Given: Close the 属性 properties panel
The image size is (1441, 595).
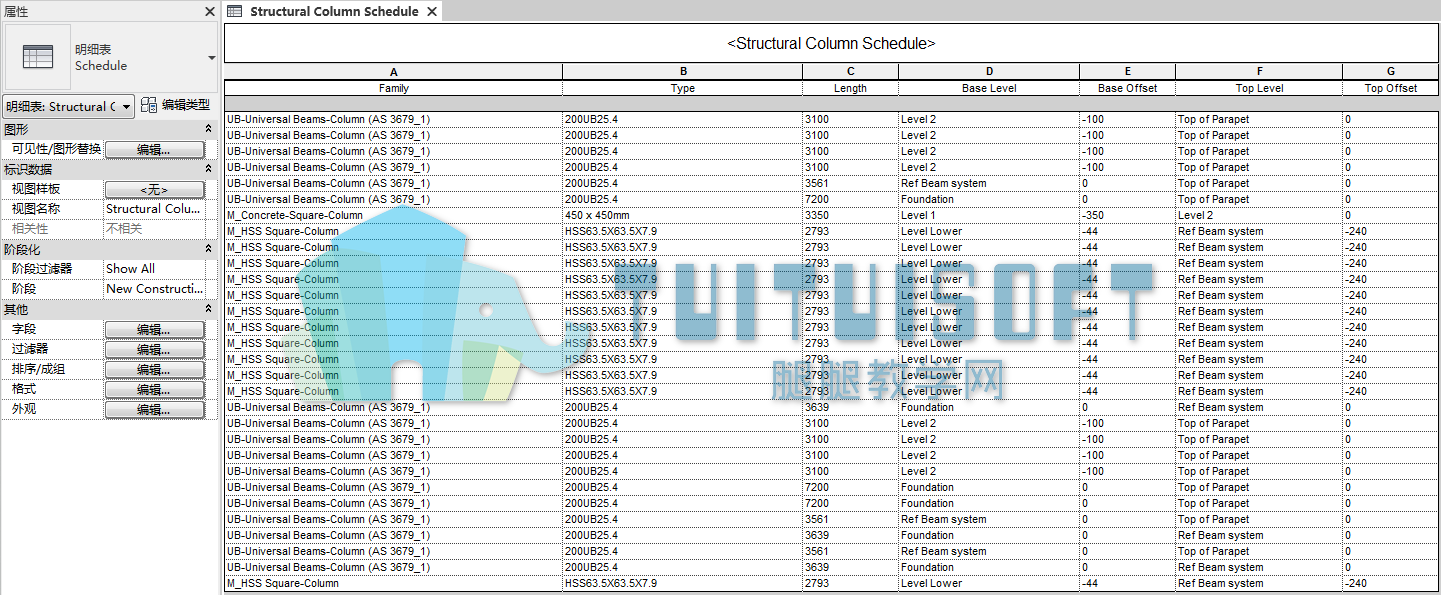Looking at the screenshot, I should click(210, 12).
